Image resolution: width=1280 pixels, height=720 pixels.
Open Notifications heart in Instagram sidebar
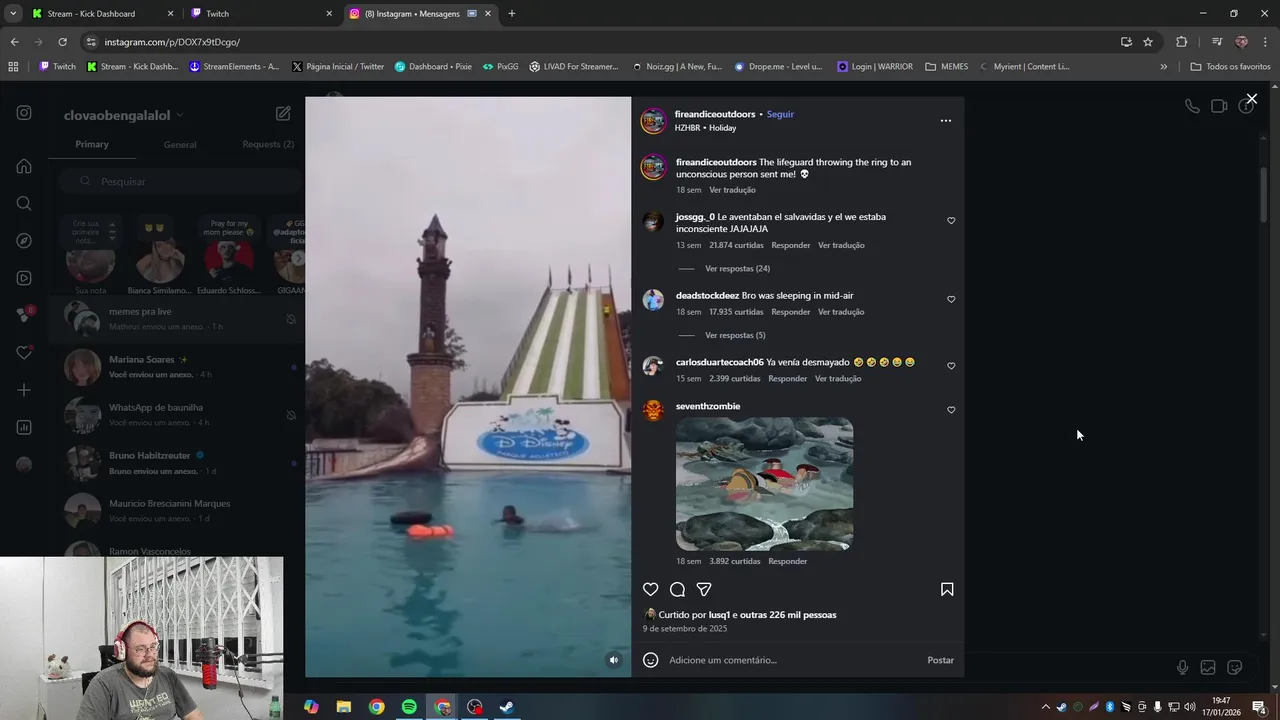pyautogui.click(x=24, y=352)
